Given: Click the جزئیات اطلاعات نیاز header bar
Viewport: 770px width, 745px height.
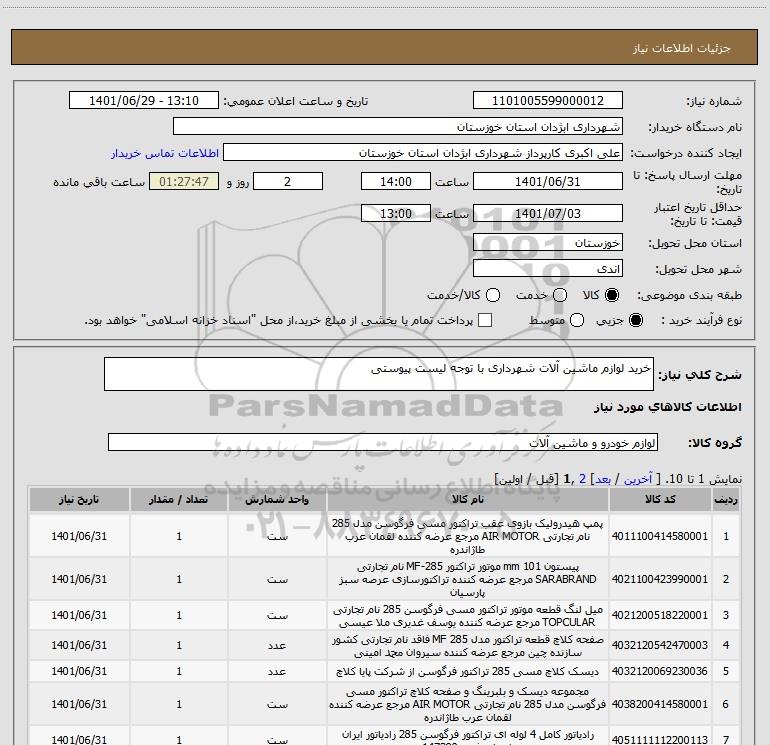Looking at the screenshot, I should (x=385, y=47).
